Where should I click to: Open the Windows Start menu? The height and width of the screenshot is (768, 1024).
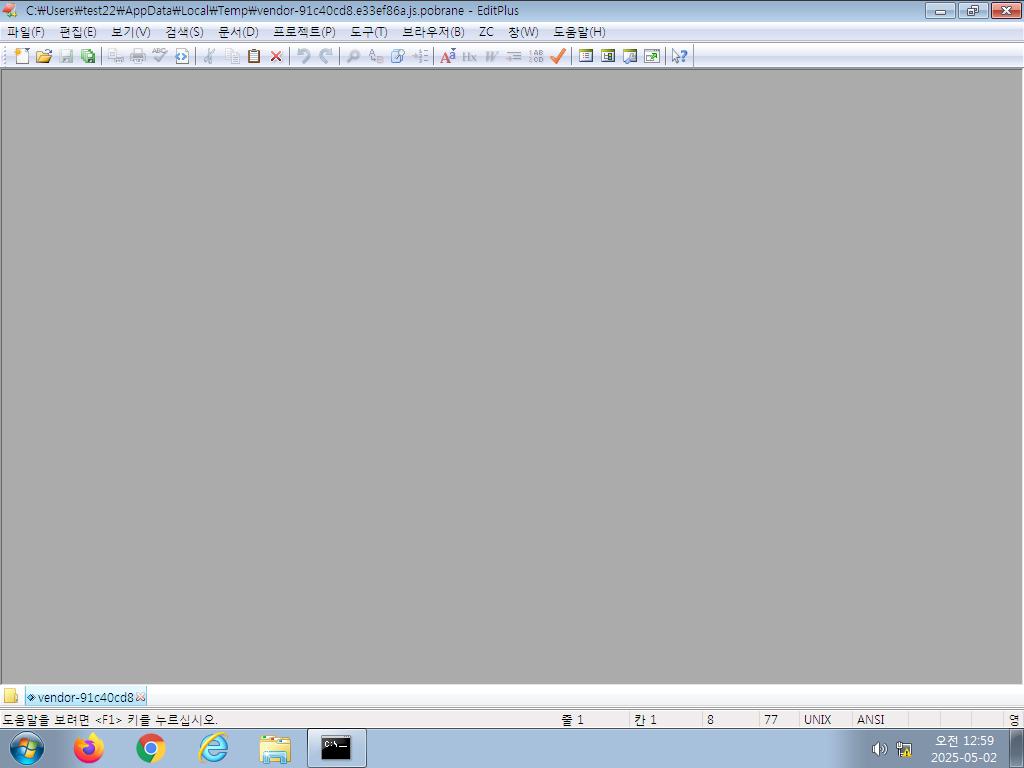coord(27,748)
